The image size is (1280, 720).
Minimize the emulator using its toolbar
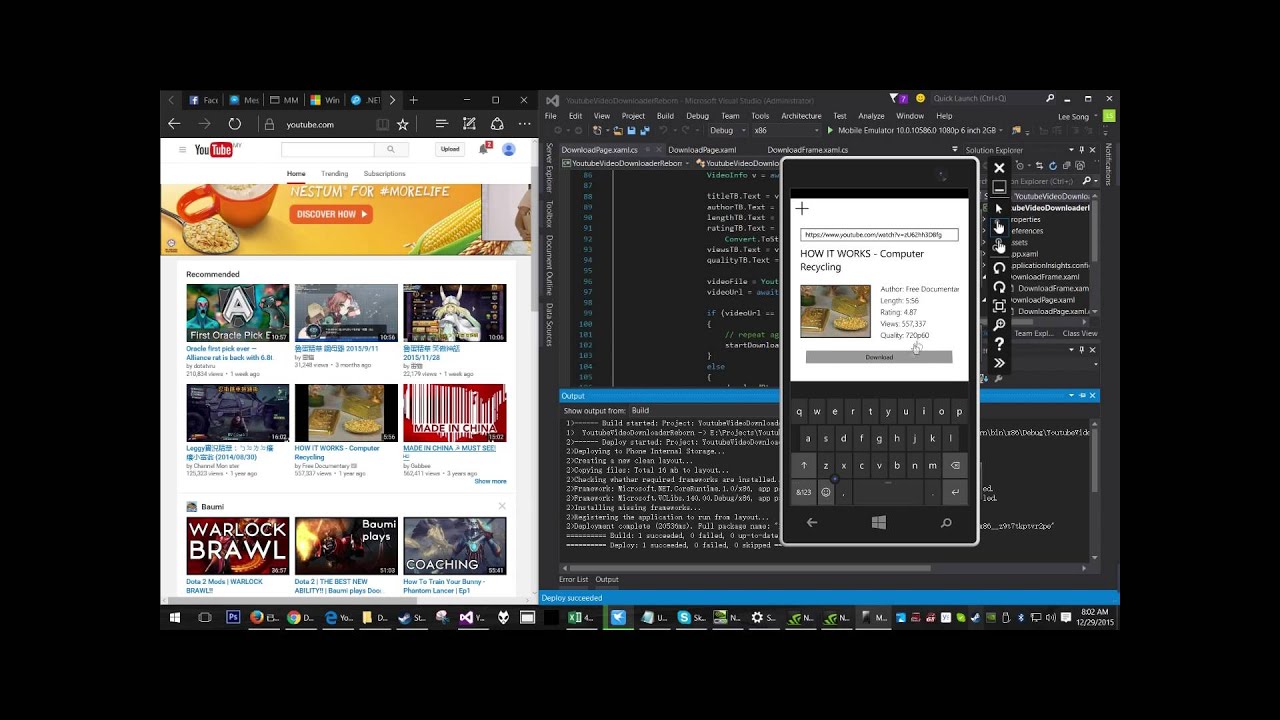tap(999, 187)
